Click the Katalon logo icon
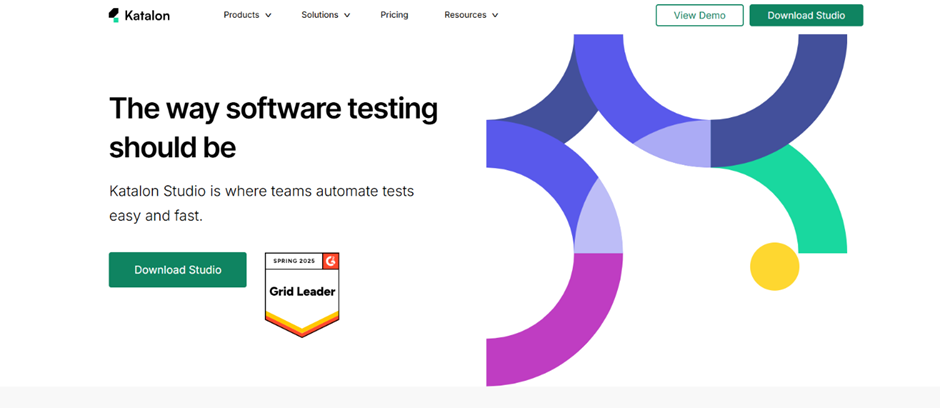 (114, 16)
